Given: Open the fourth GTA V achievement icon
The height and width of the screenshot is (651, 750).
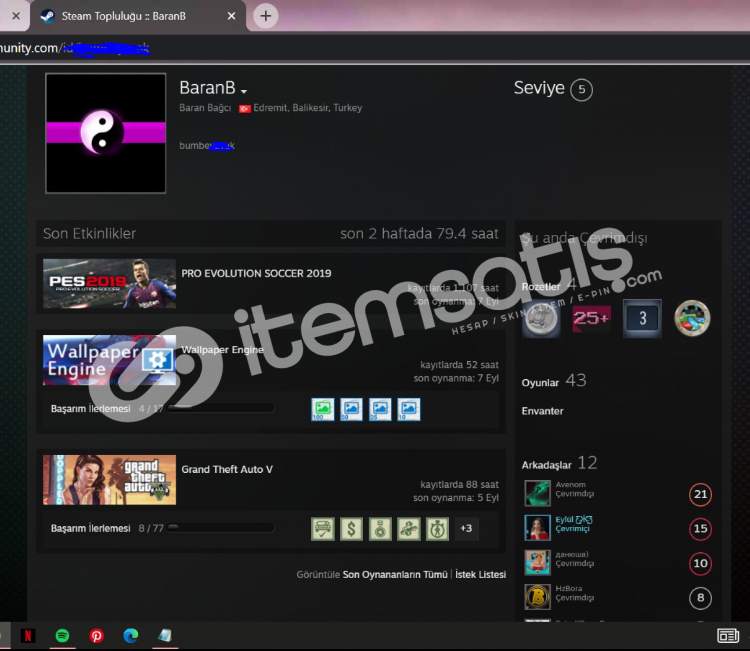Looking at the screenshot, I should pyautogui.click(x=409, y=529).
